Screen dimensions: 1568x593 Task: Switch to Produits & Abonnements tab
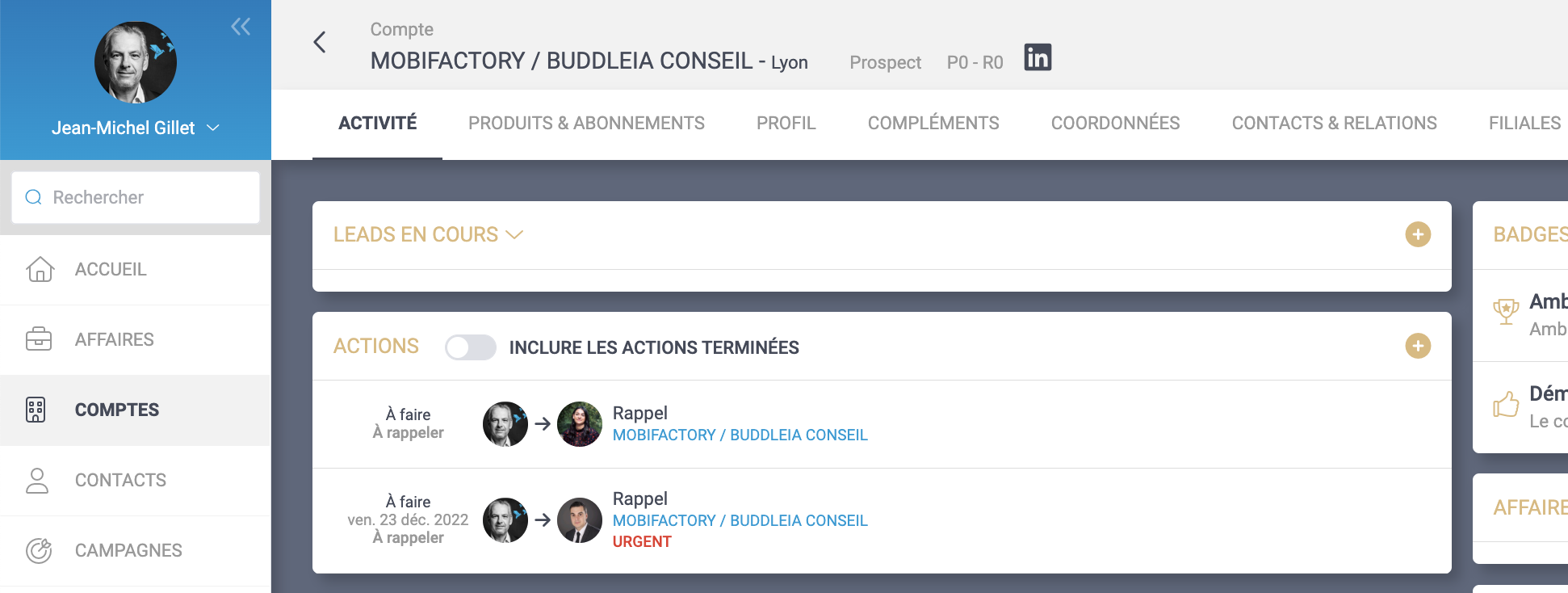(586, 123)
